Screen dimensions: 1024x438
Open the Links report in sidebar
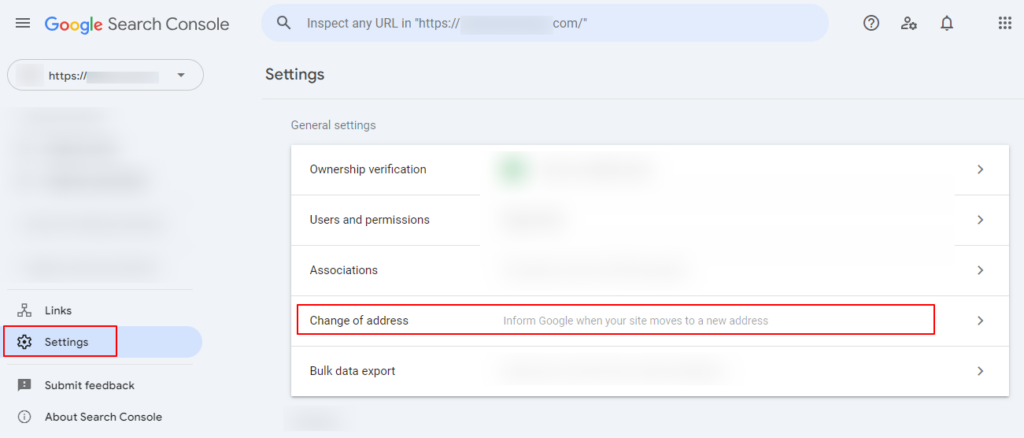click(x=58, y=311)
